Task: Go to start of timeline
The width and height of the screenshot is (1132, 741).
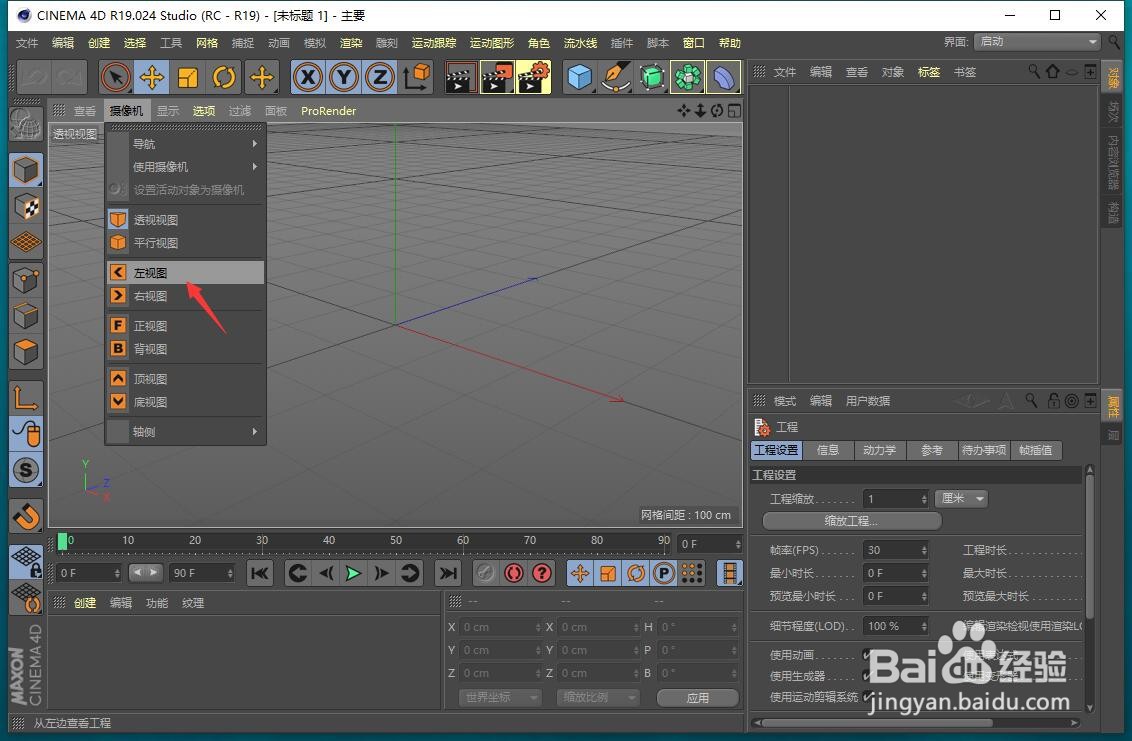Action: point(259,573)
